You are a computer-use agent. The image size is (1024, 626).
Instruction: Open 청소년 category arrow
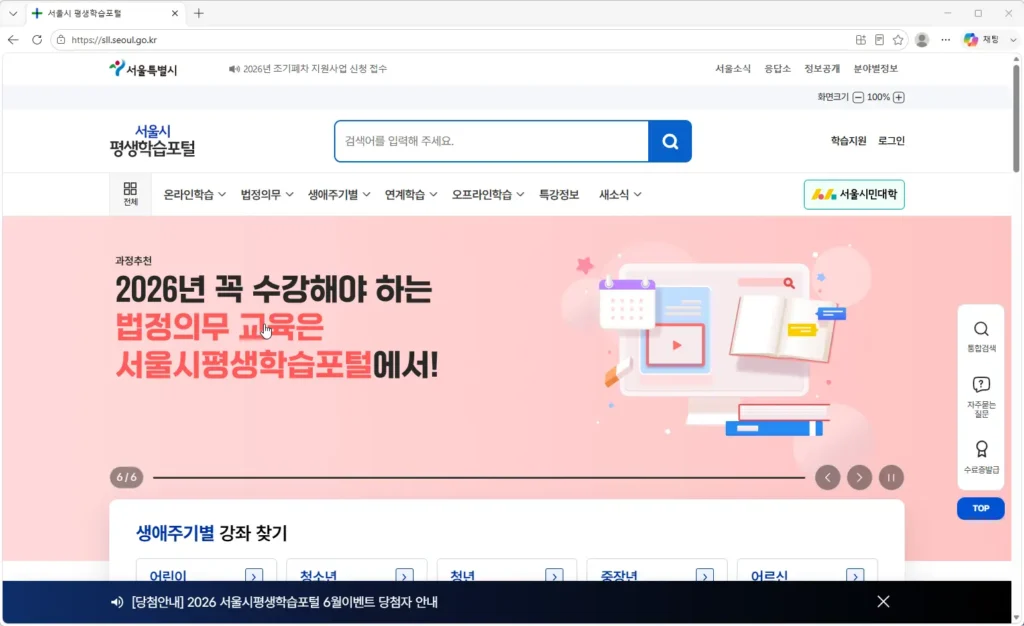[x=404, y=576]
